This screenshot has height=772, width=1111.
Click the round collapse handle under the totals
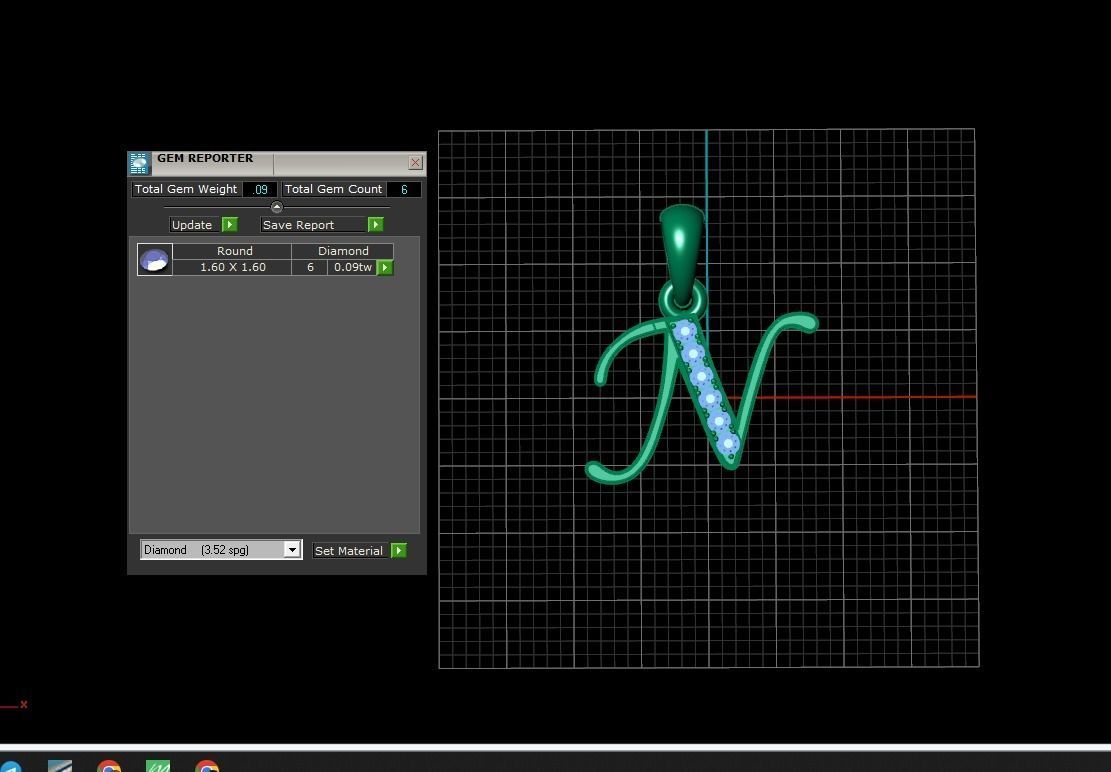pyautogui.click(x=277, y=207)
